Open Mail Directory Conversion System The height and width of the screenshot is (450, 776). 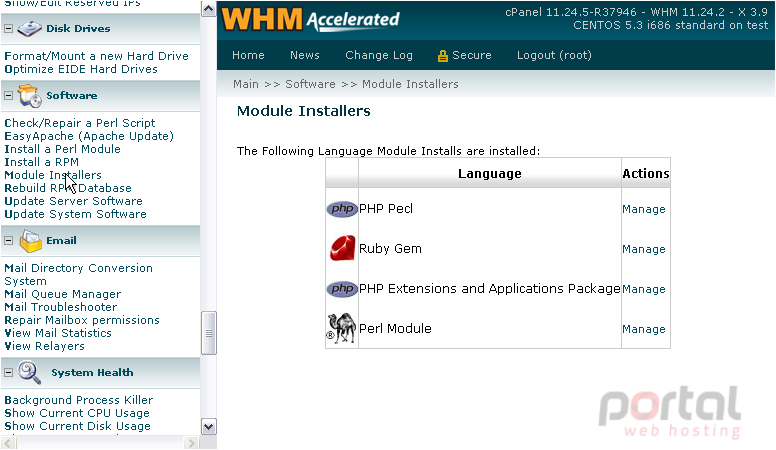pos(79,274)
